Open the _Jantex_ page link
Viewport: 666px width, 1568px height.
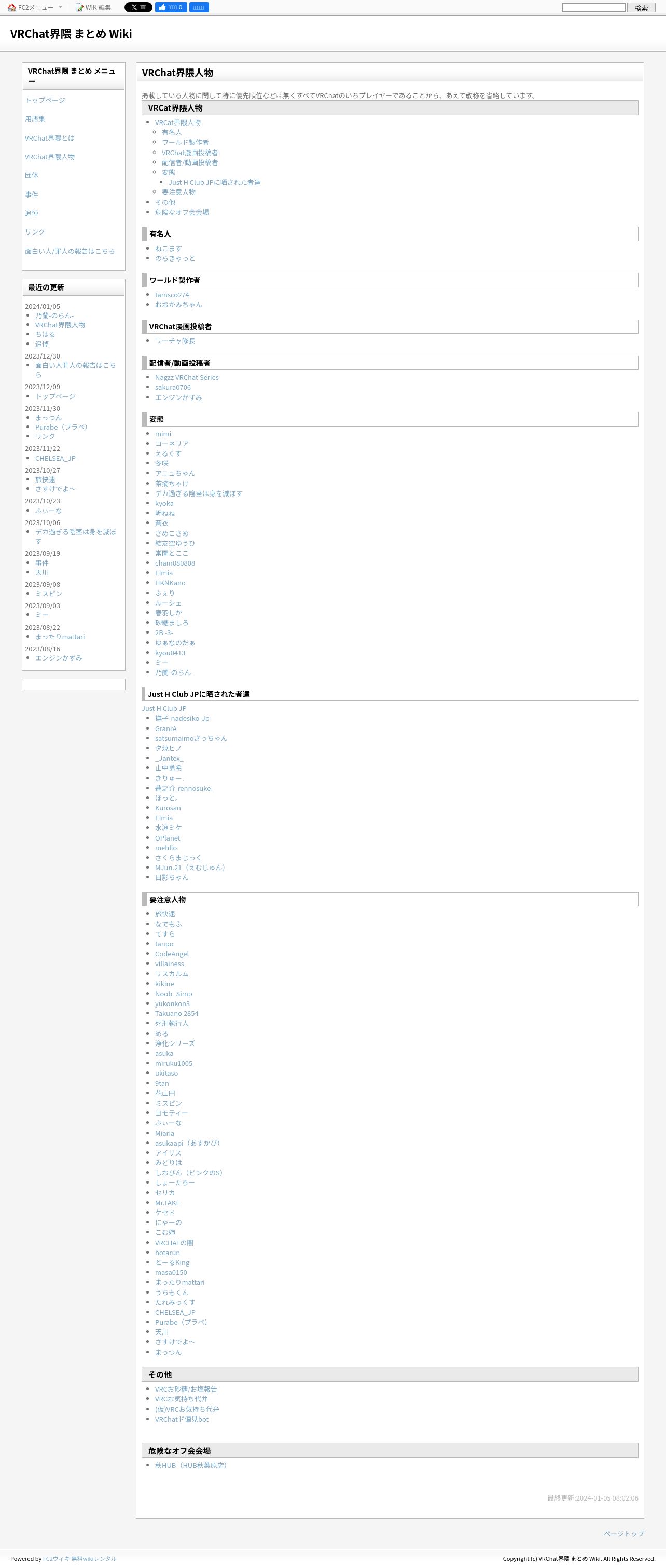pyautogui.click(x=169, y=759)
